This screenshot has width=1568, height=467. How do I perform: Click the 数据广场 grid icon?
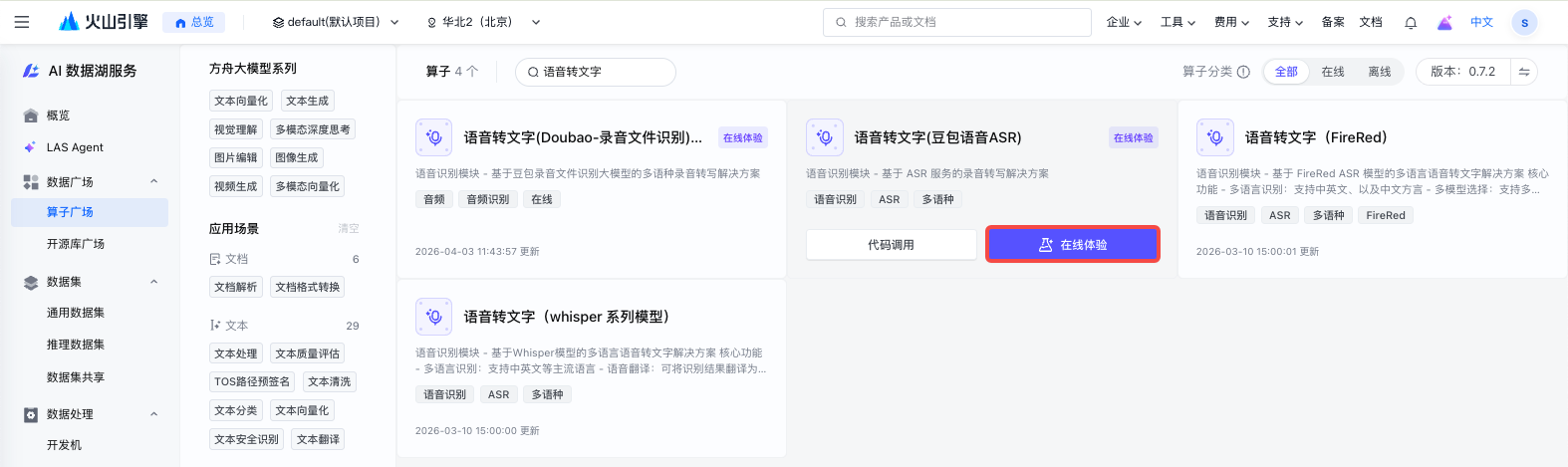click(x=31, y=182)
